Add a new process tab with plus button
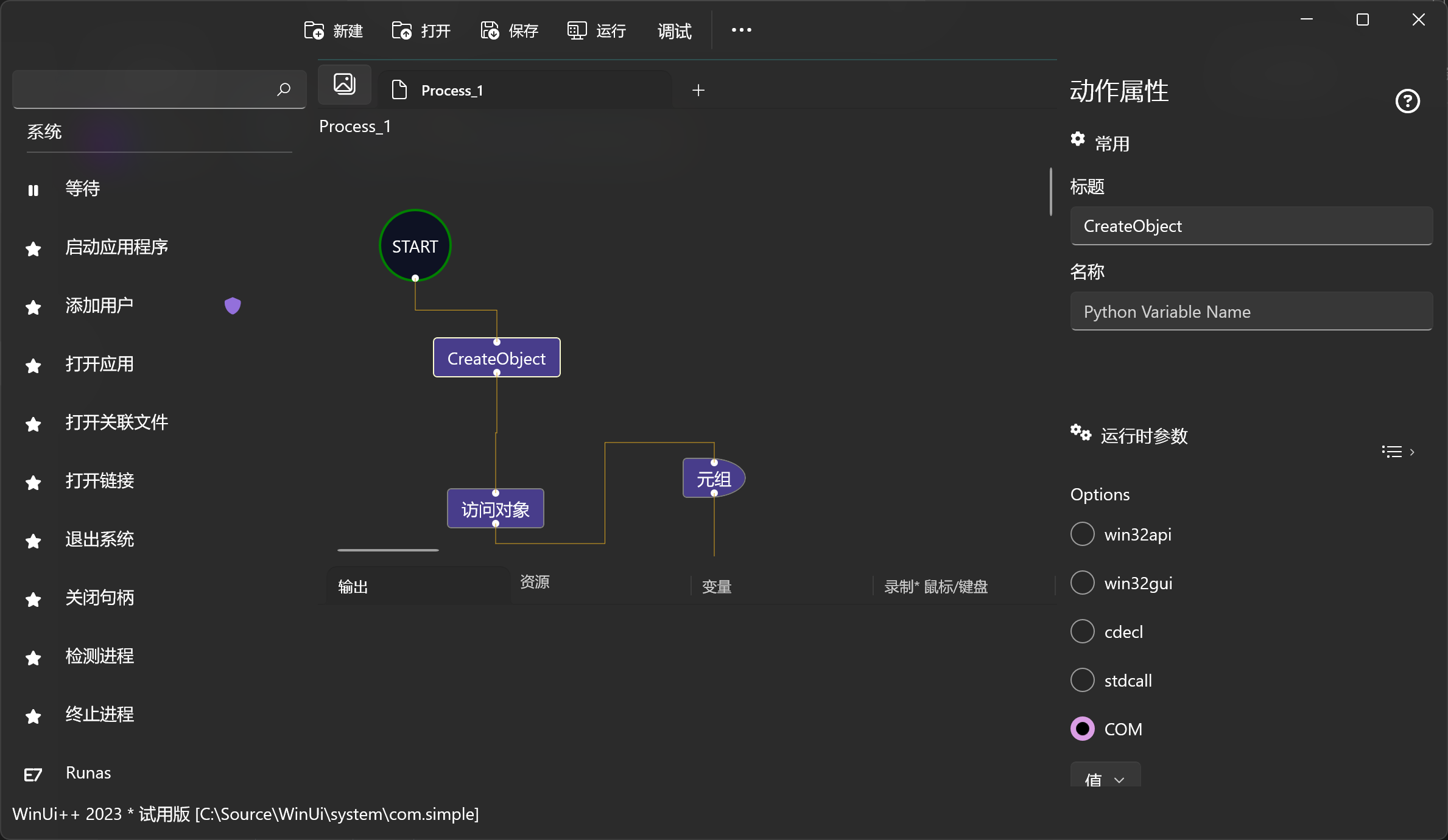The width and height of the screenshot is (1448, 840). coord(698,90)
